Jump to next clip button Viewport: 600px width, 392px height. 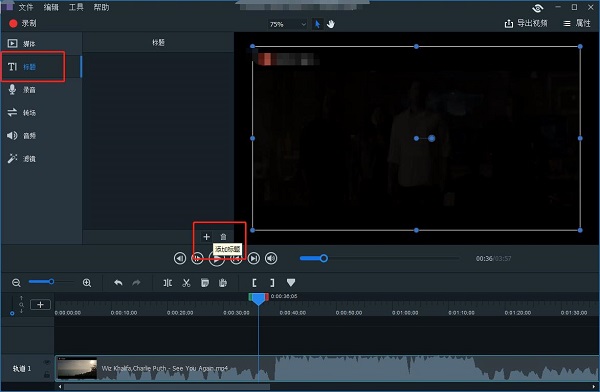point(254,258)
